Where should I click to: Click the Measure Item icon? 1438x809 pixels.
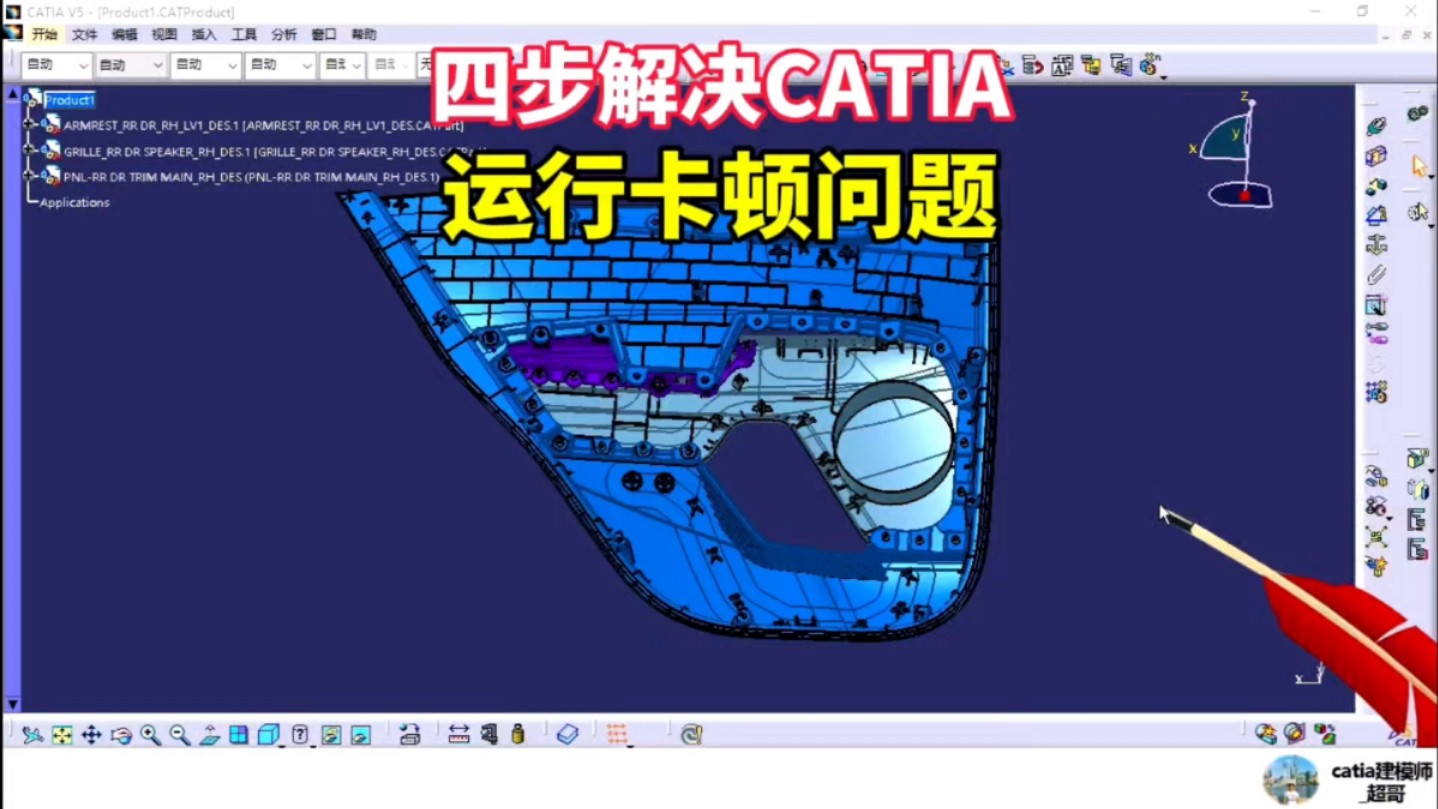pyautogui.click(x=489, y=734)
